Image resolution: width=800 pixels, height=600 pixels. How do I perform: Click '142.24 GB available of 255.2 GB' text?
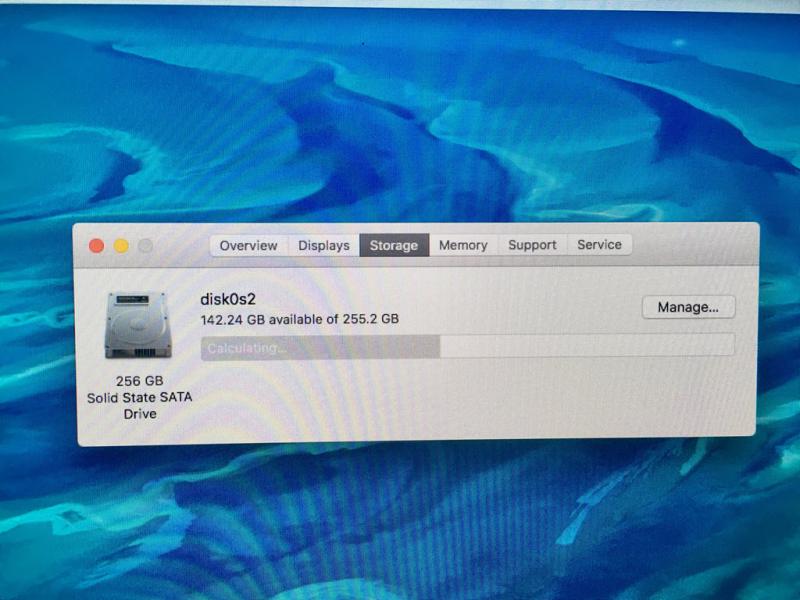pyautogui.click(x=299, y=319)
